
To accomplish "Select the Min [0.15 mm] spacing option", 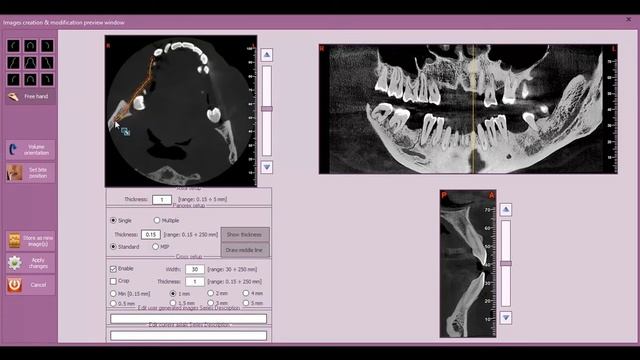I will (113, 293).
